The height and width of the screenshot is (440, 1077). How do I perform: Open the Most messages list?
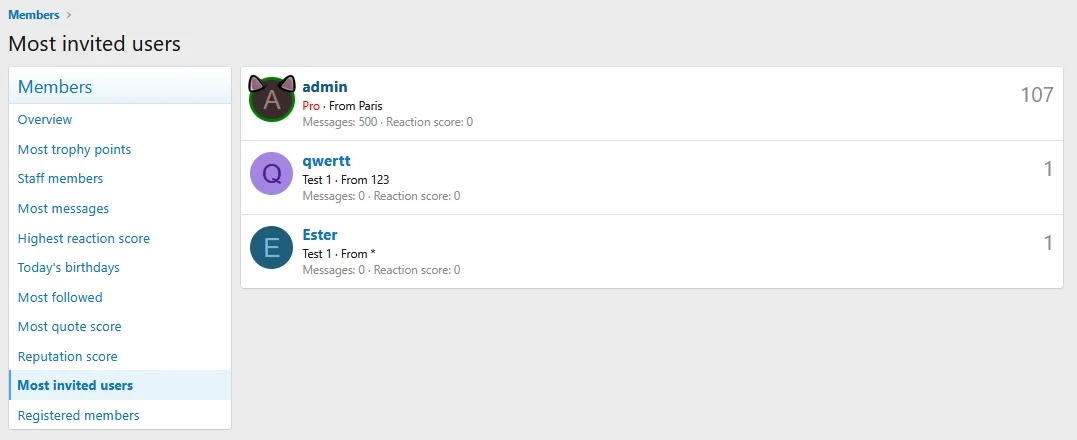[x=63, y=209]
